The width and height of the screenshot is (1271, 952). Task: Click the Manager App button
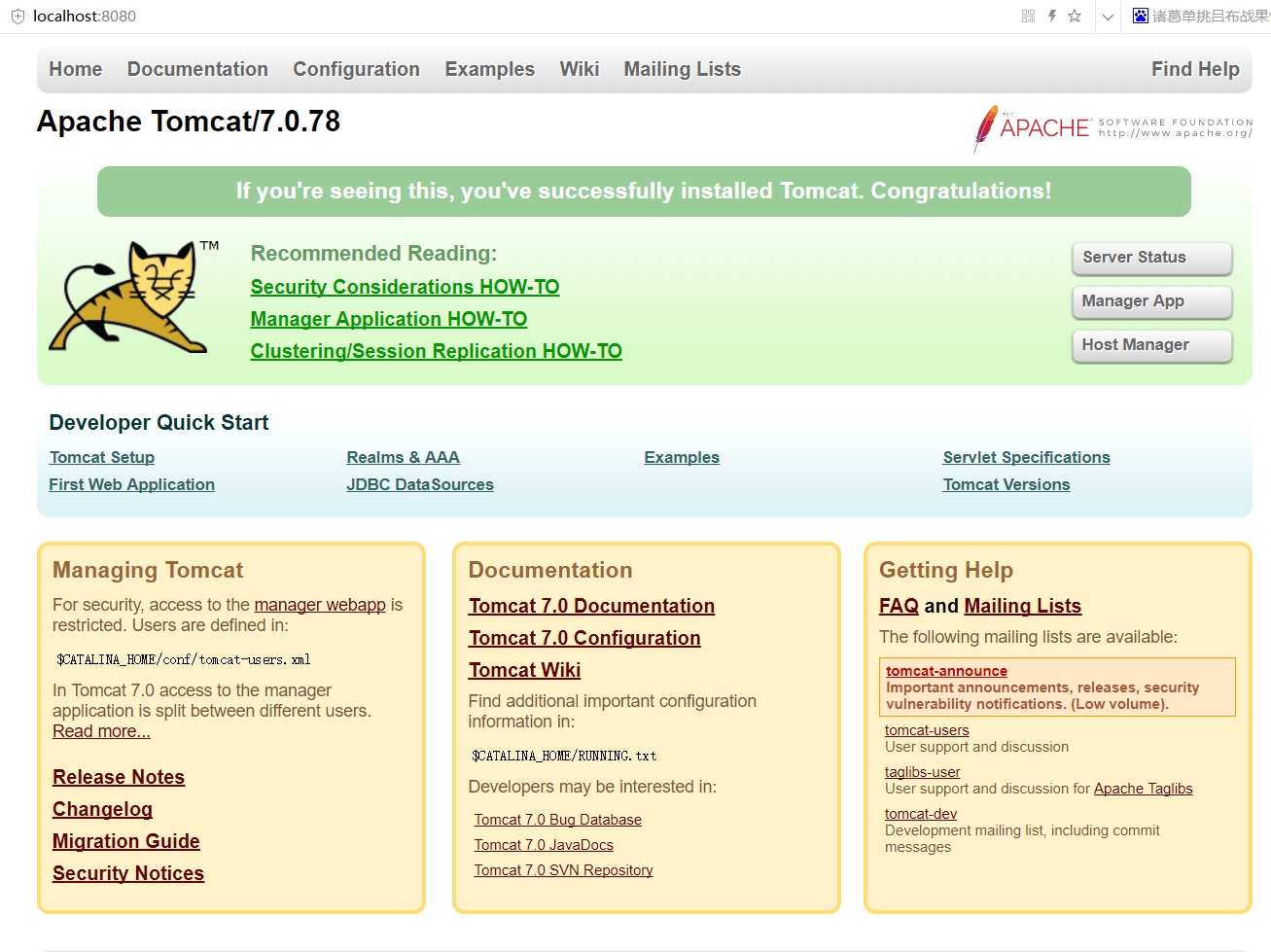click(1152, 301)
